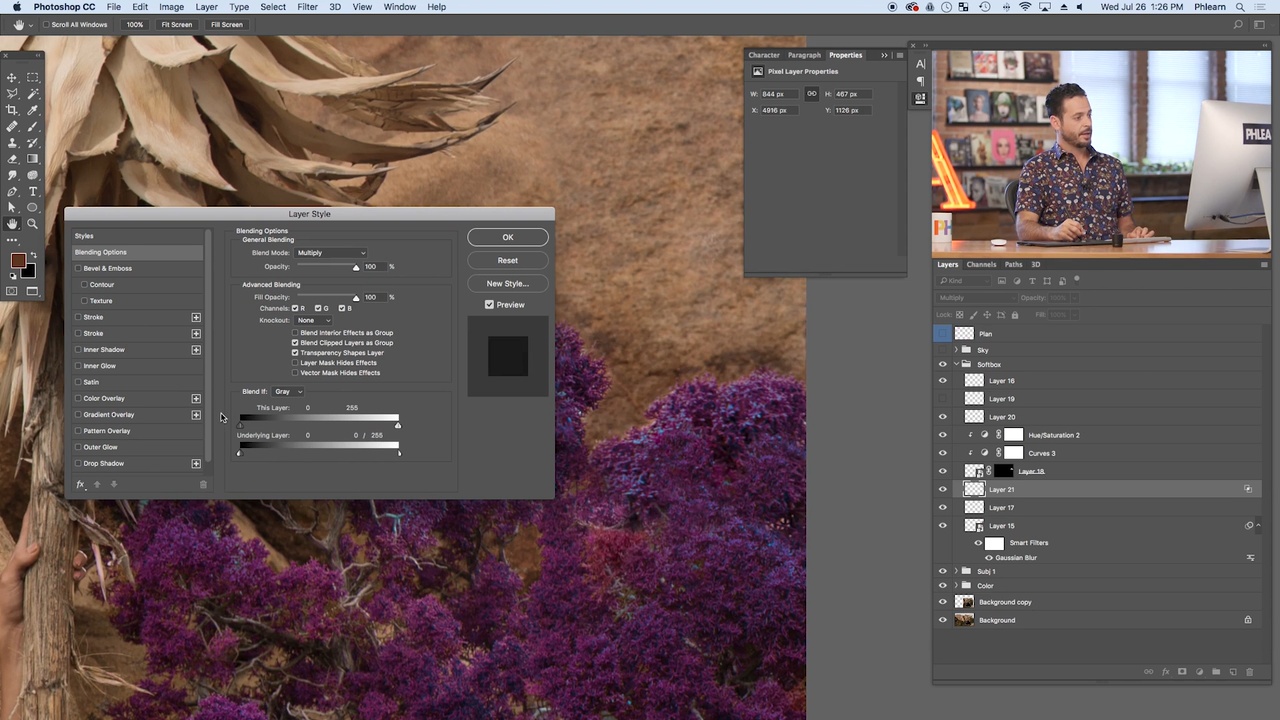
Task: Uncheck Transparency Shapes Layer
Action: coord(295,353)
